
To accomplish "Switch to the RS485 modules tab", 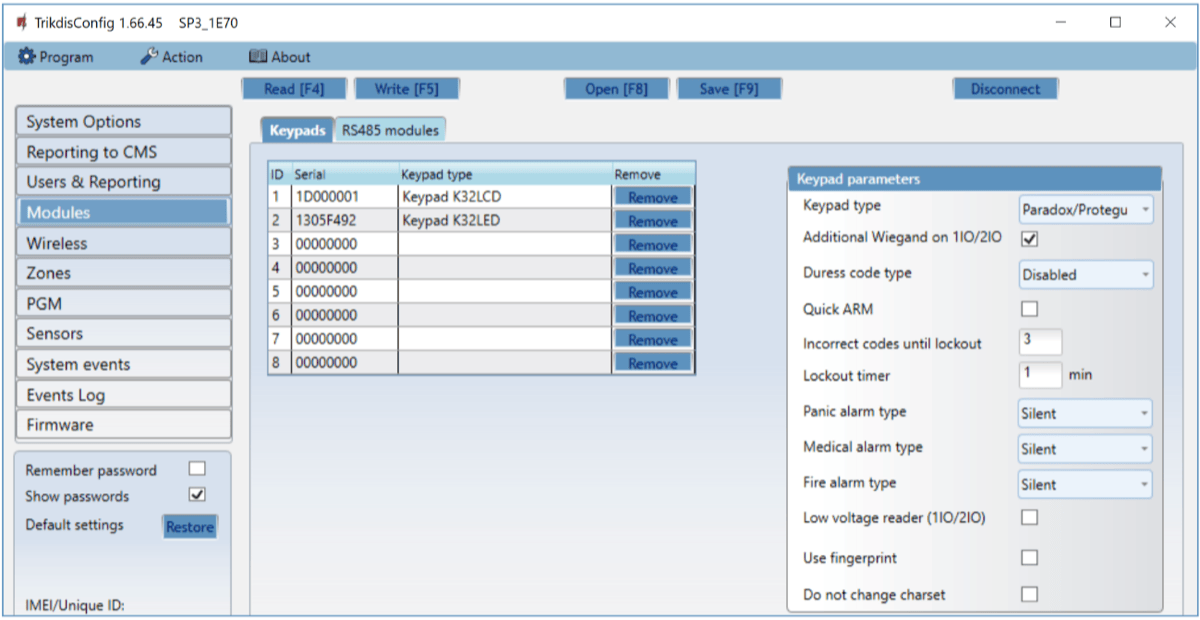I will click(390, 130).
